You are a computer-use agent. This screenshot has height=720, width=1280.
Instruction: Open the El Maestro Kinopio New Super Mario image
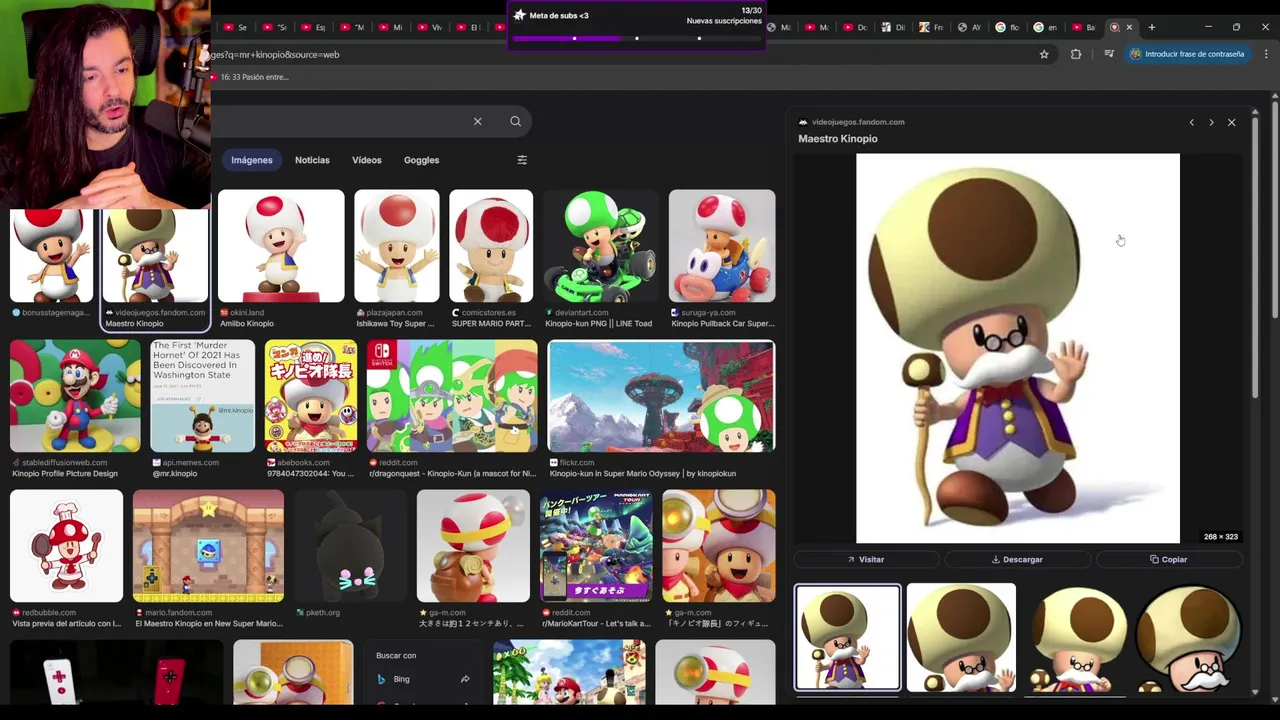click(208, 546)
